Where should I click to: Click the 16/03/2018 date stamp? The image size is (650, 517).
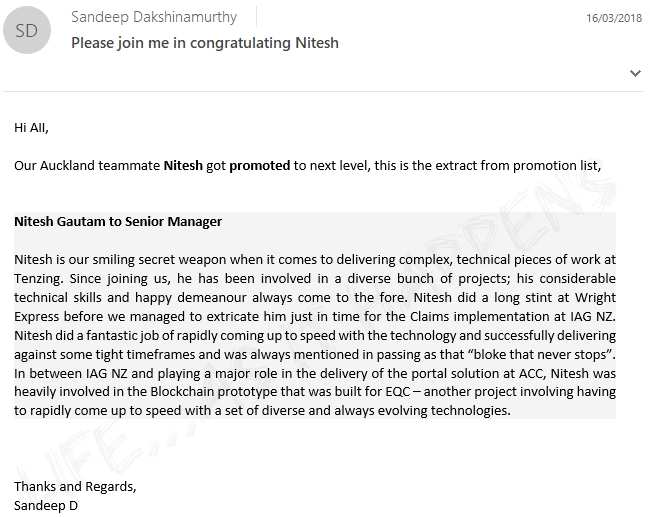[x=611, y=18]
